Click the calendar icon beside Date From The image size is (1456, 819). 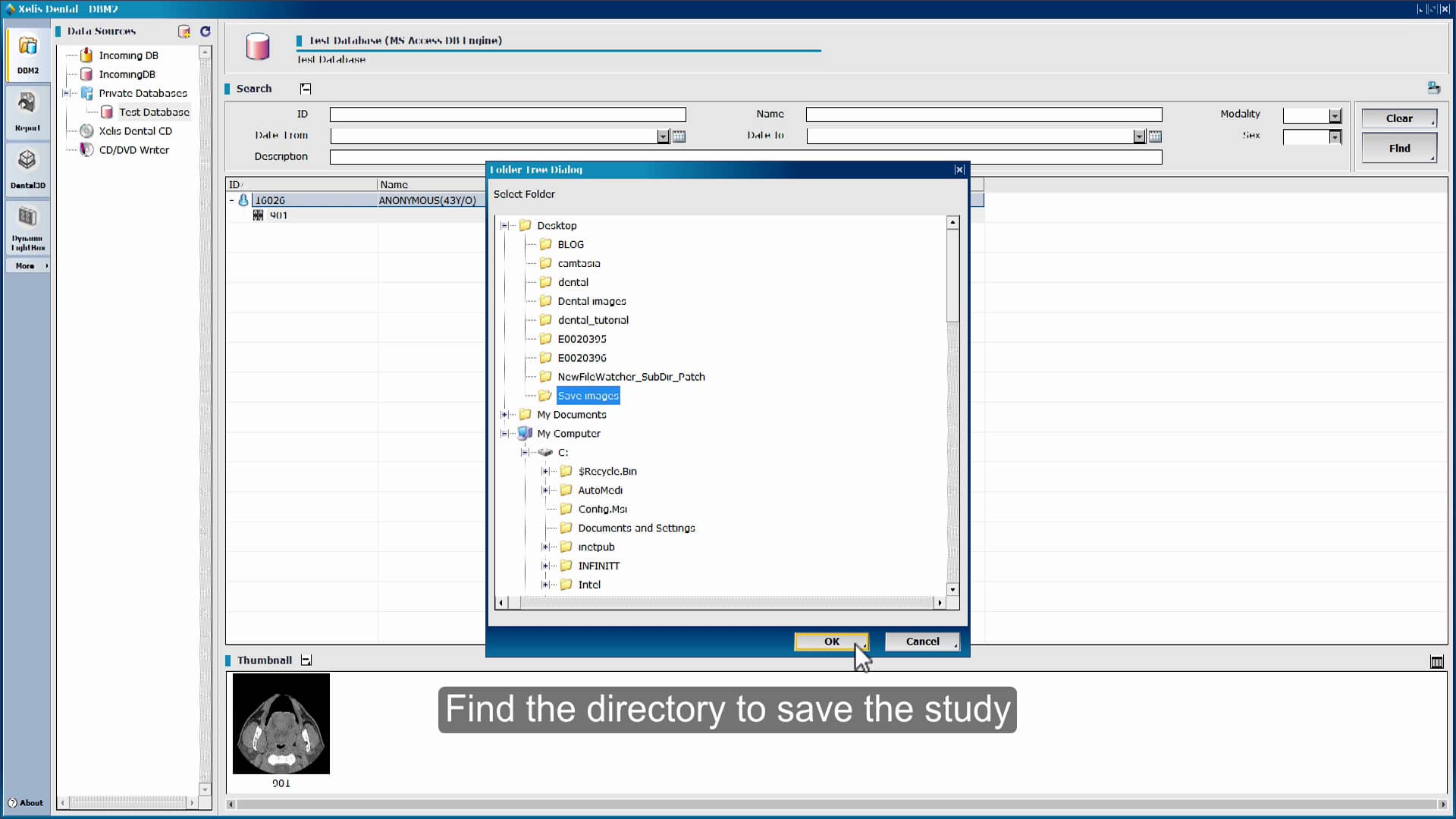point(679,136)
